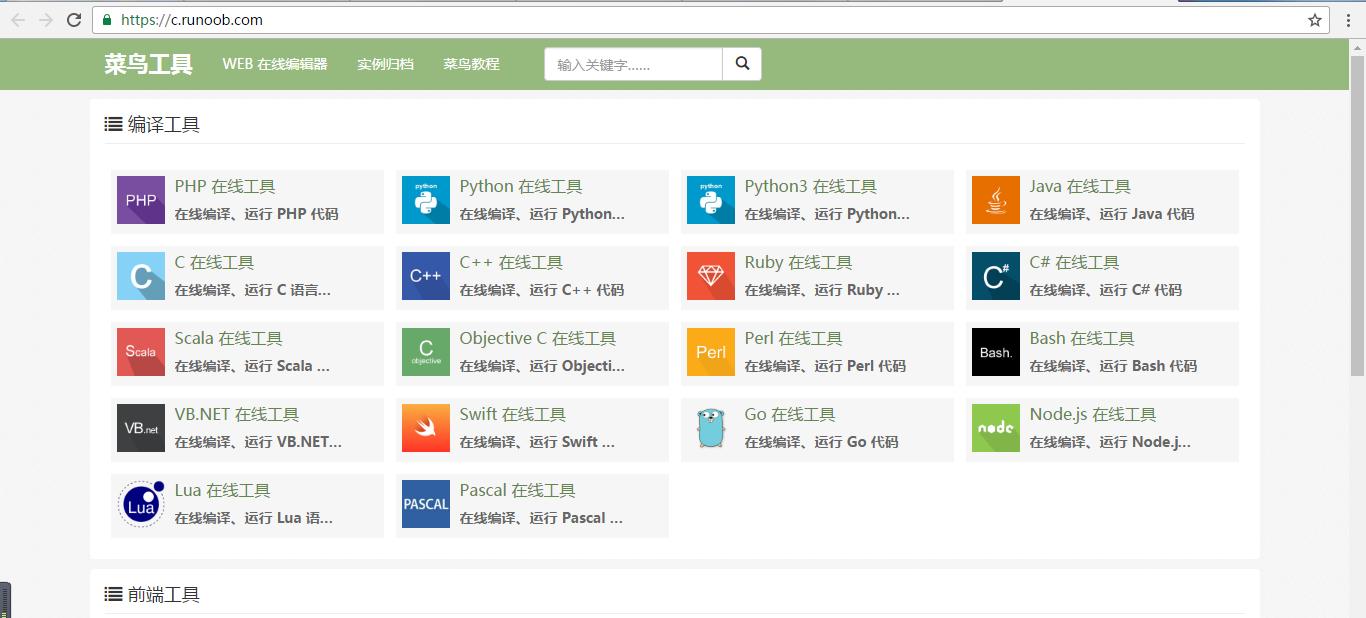Click the text 在线编译、运行 C# 代码
The width and height of the screenshot is (1366, 618).
coord(1106,290)
